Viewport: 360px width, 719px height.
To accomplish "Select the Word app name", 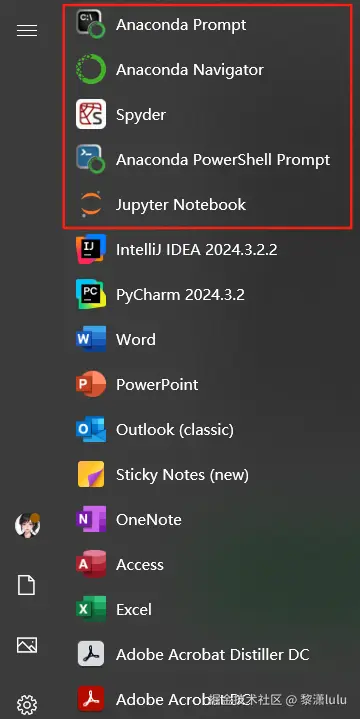I will coord(136,339).
